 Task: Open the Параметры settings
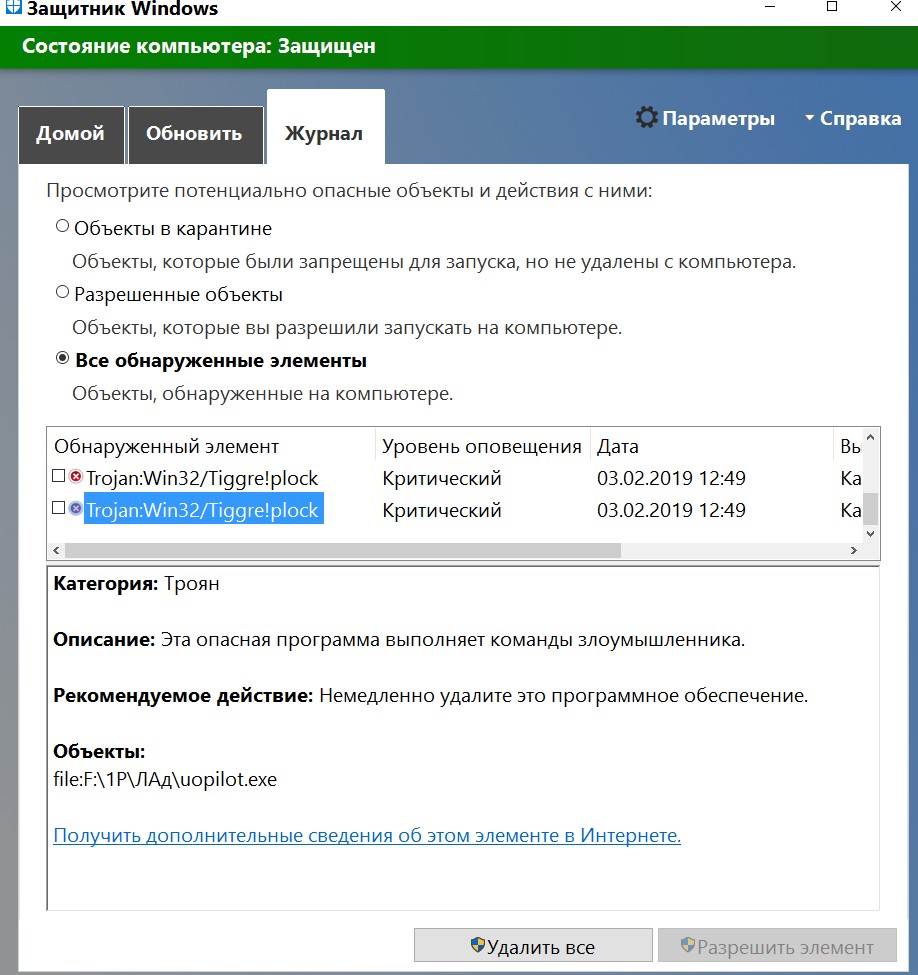[x=705, y=118]
